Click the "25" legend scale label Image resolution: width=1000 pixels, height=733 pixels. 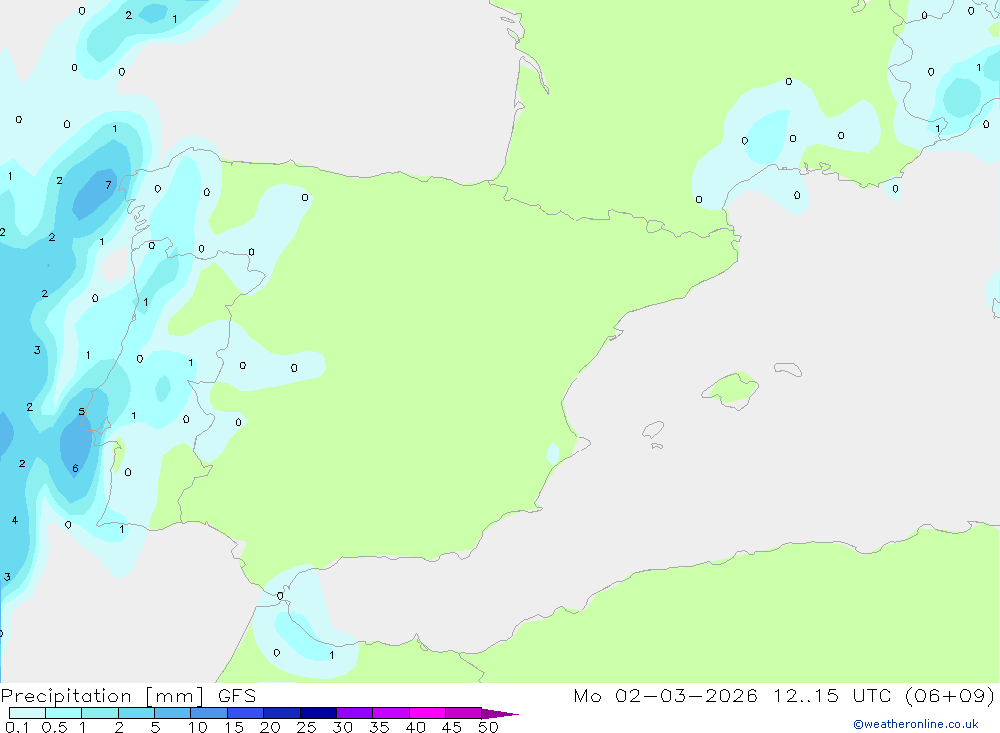(x=307, y=727)
